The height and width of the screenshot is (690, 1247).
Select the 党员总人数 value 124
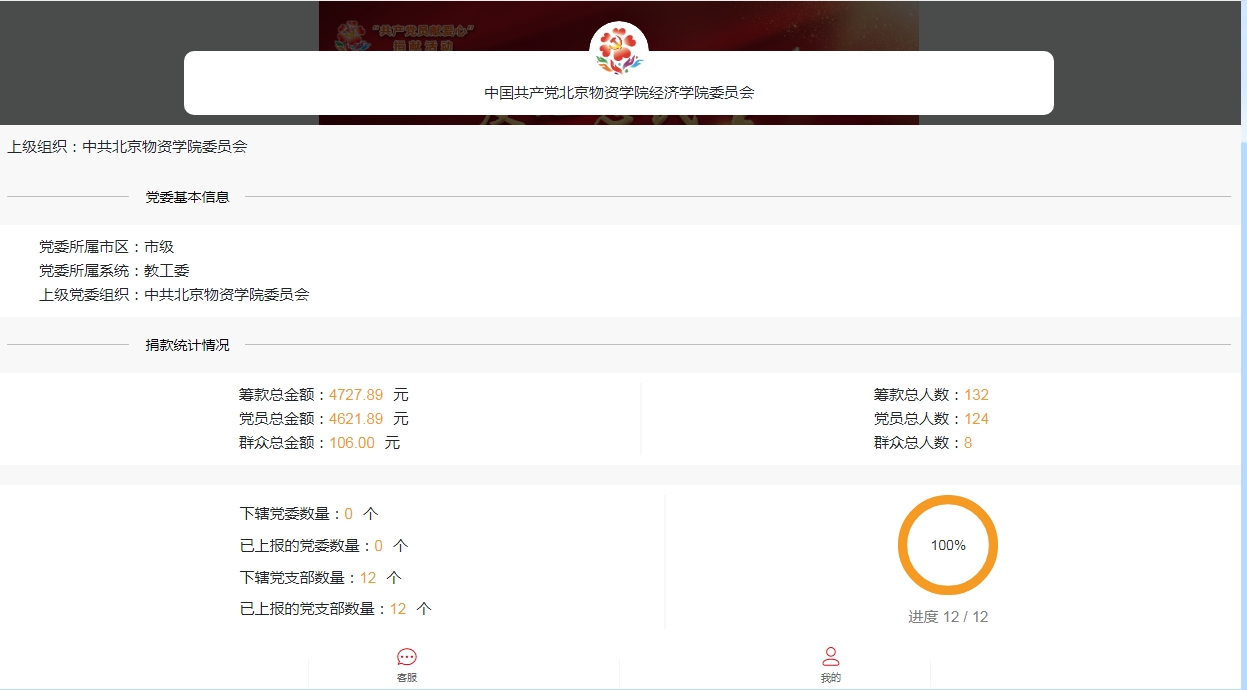coord(976,419)
